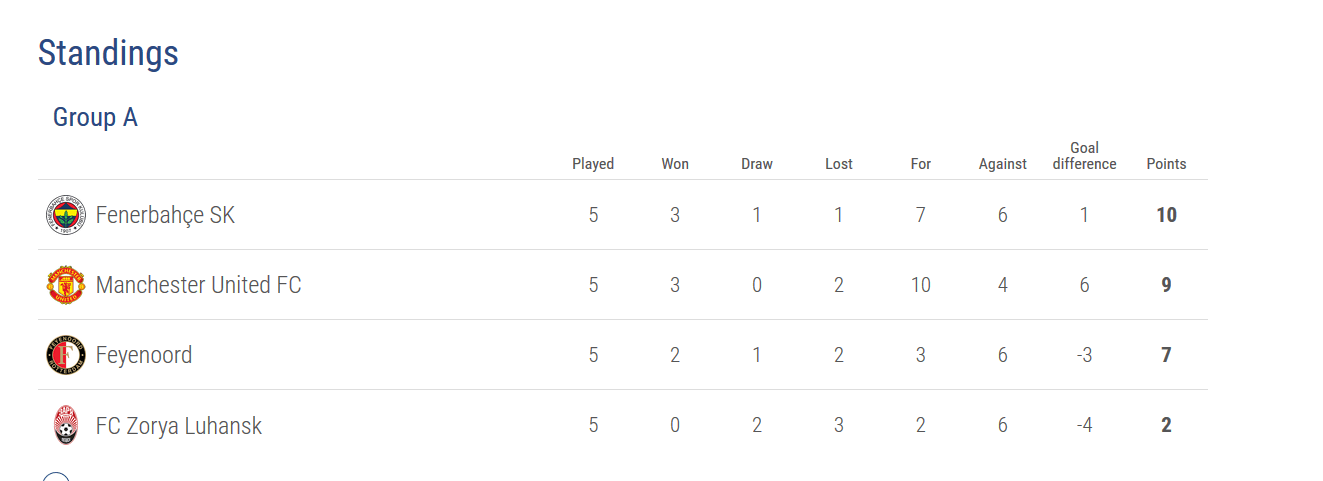The image size is (1323, 481).
Task: Click the Draw column header
Action: (x=757, y=164)
